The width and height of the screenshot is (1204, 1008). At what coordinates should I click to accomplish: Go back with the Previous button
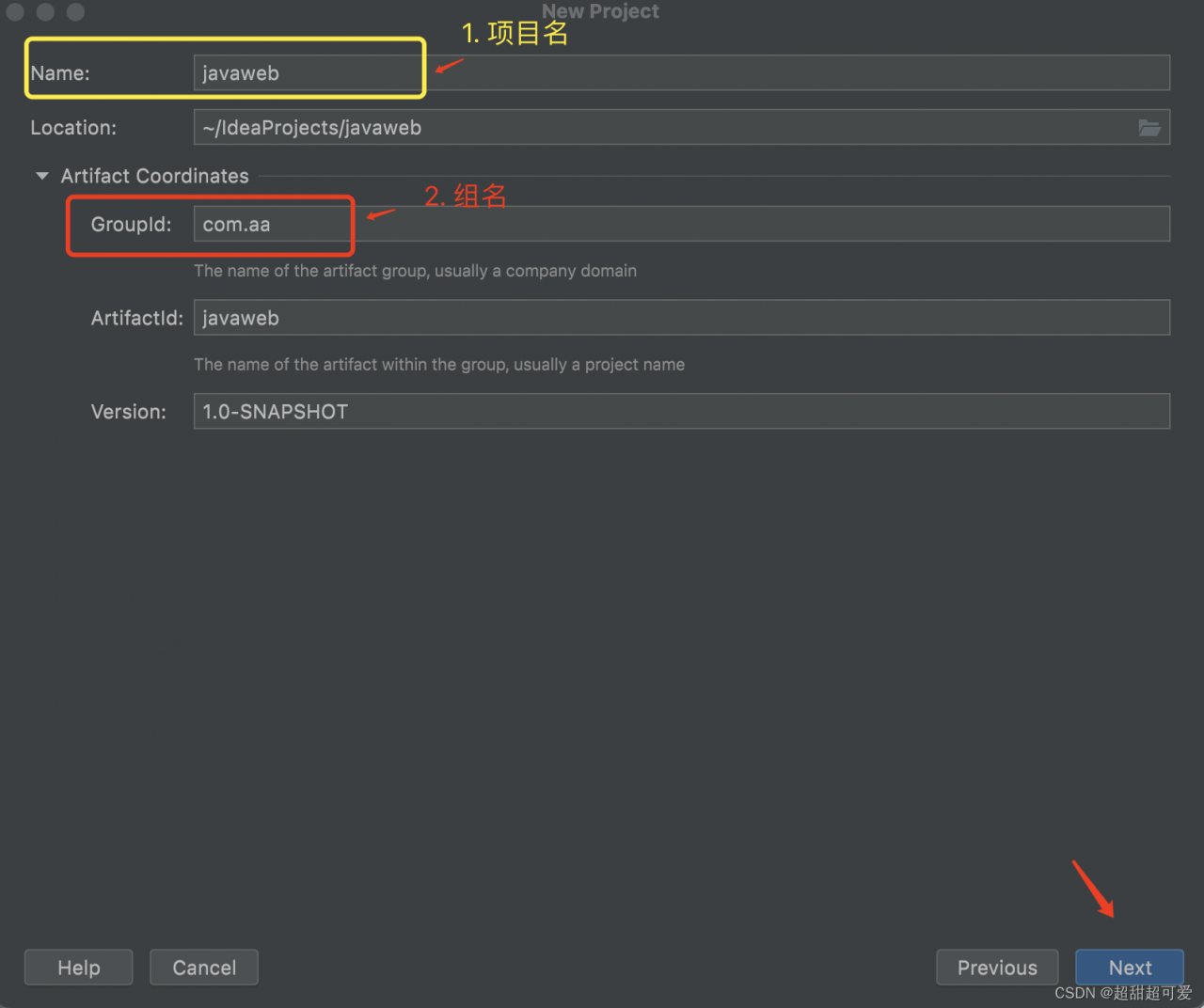click(997, 968)
